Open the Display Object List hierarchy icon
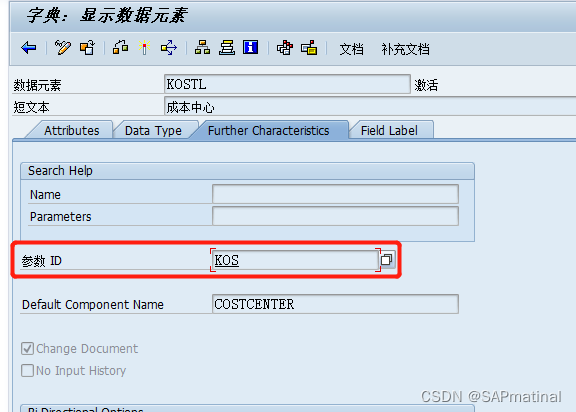576x412 pixels. (x=202, y=48)
